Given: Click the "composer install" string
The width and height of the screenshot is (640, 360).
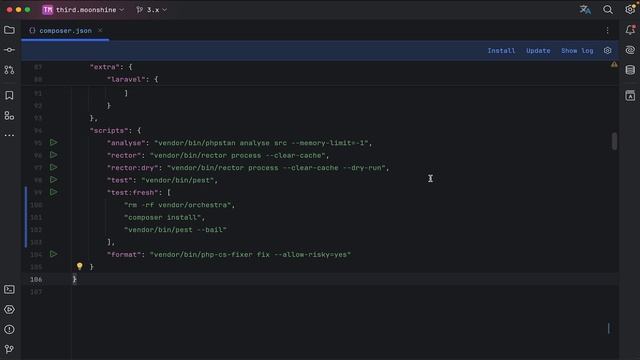Looking at the screenshot, I should (x=164, y=217).
